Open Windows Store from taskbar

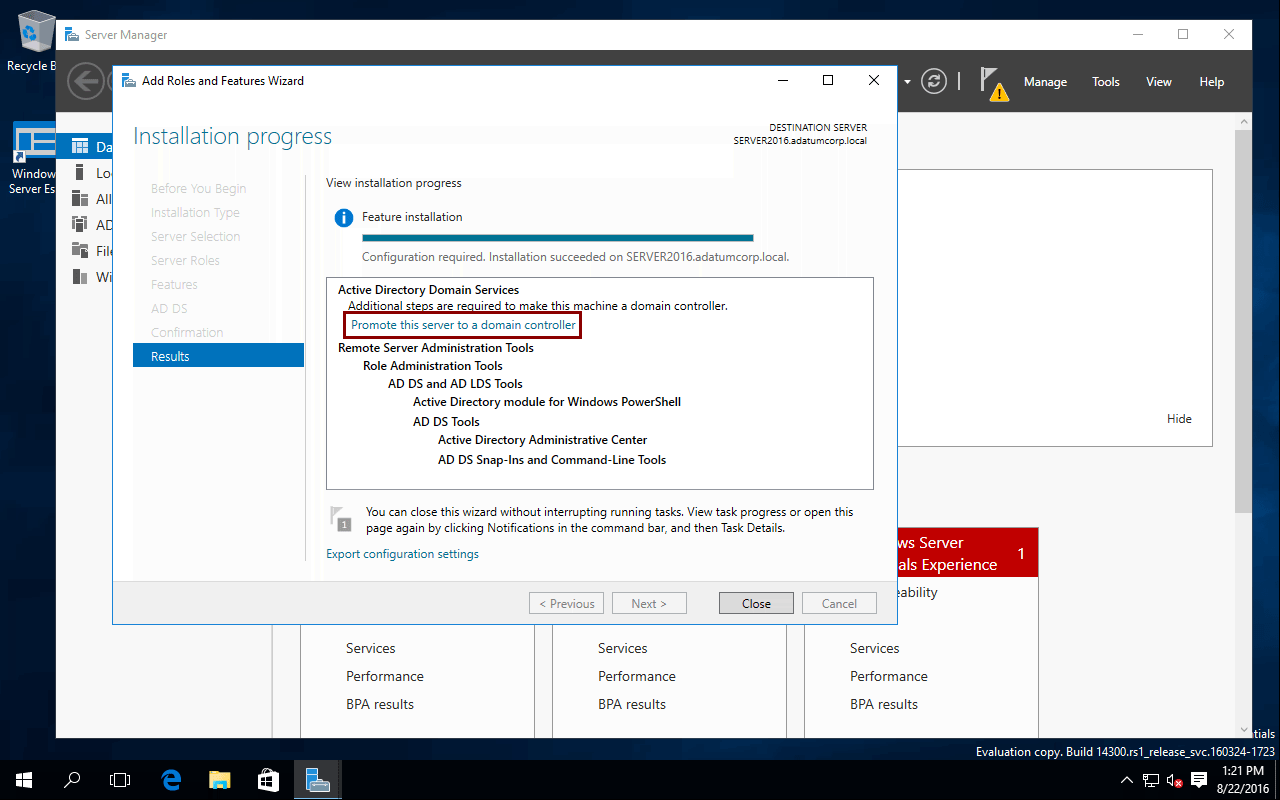pyautogui.click(x=268, y=780)
